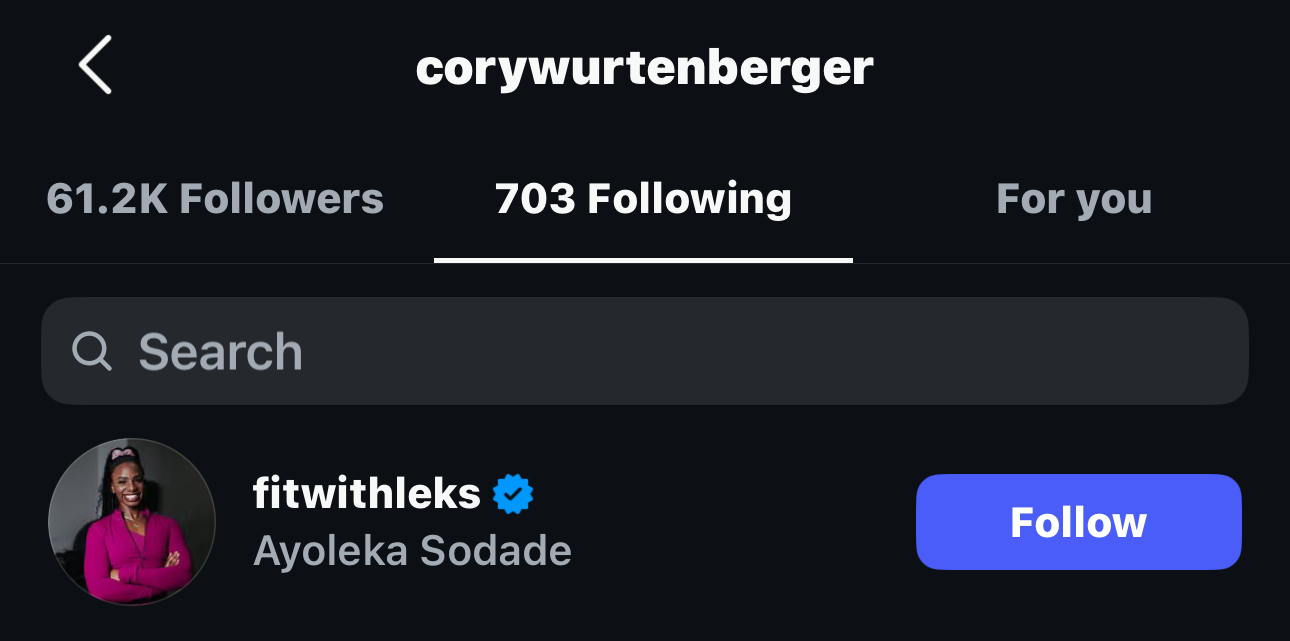Screen dimensions: 1290x641
Task: Open the For you tab
Action: [1074, 199]
